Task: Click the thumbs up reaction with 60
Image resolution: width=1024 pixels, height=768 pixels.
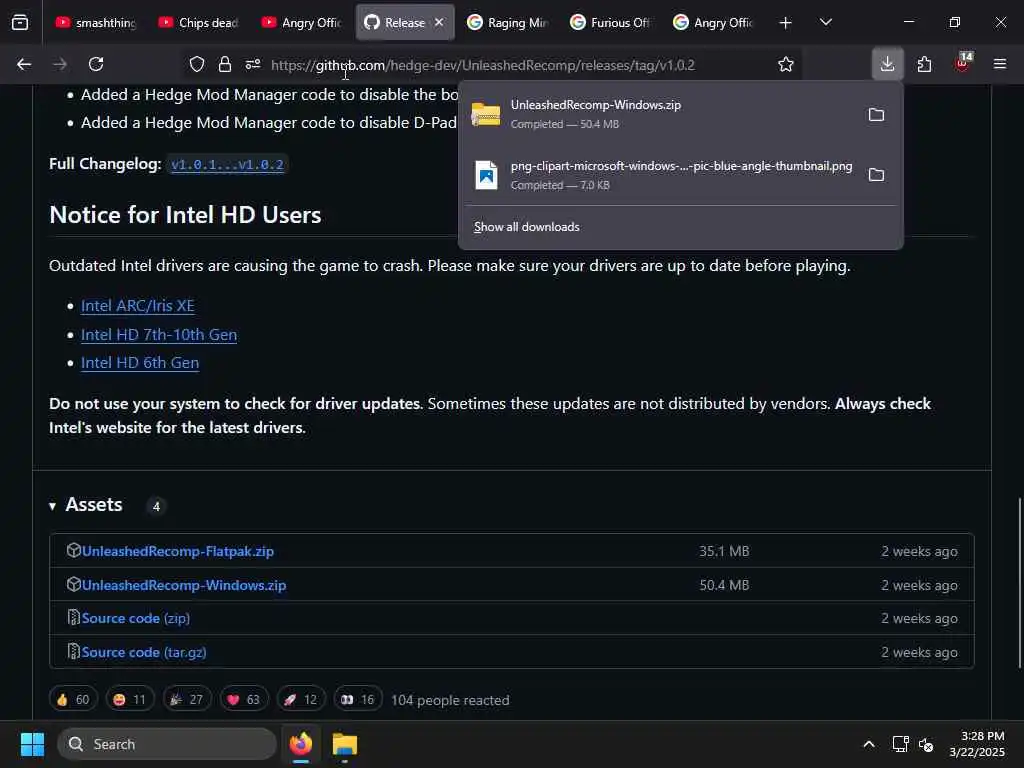Action: click(73, 699)
